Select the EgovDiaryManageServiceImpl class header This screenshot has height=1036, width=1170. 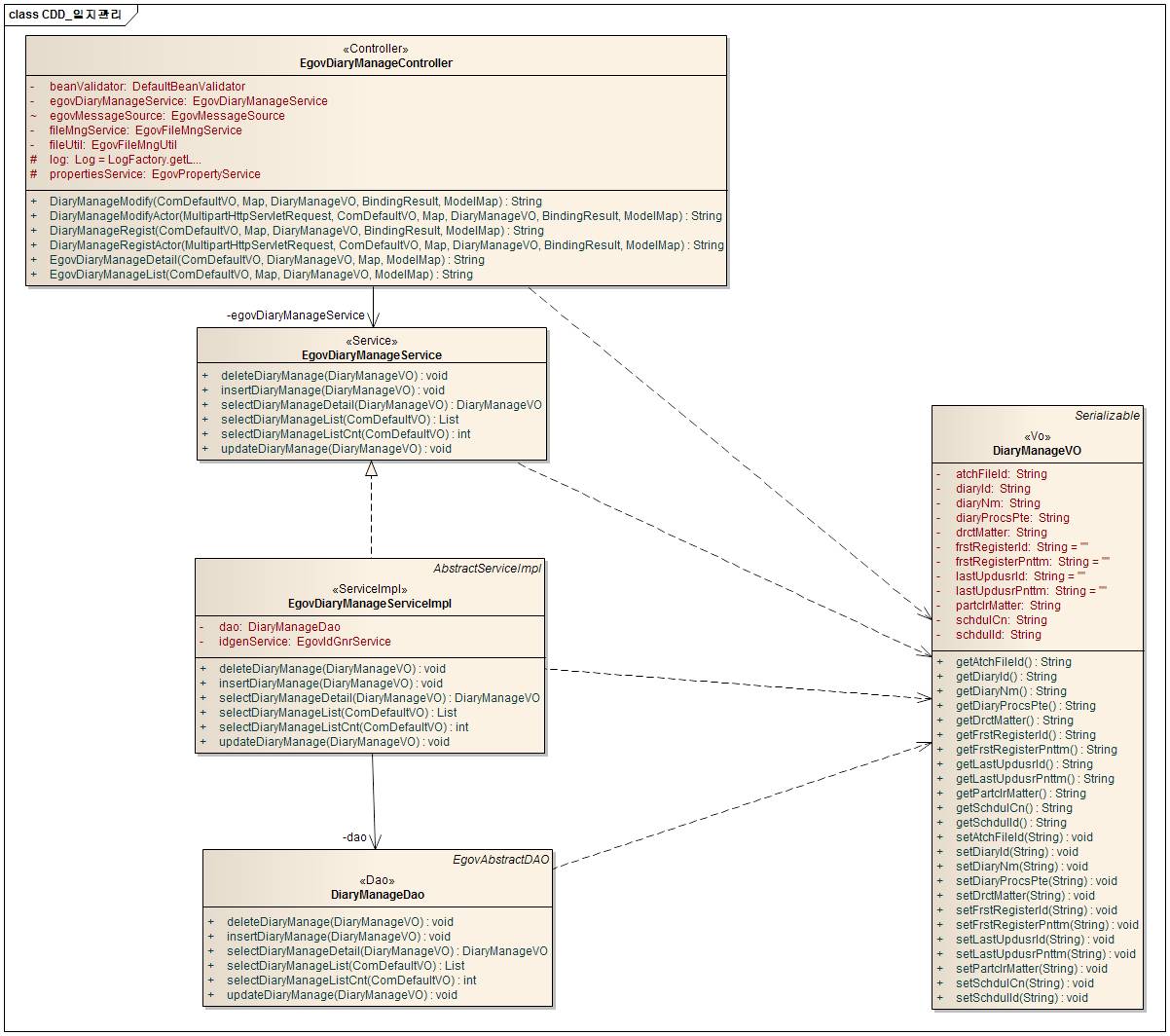(x=369, y=604)
